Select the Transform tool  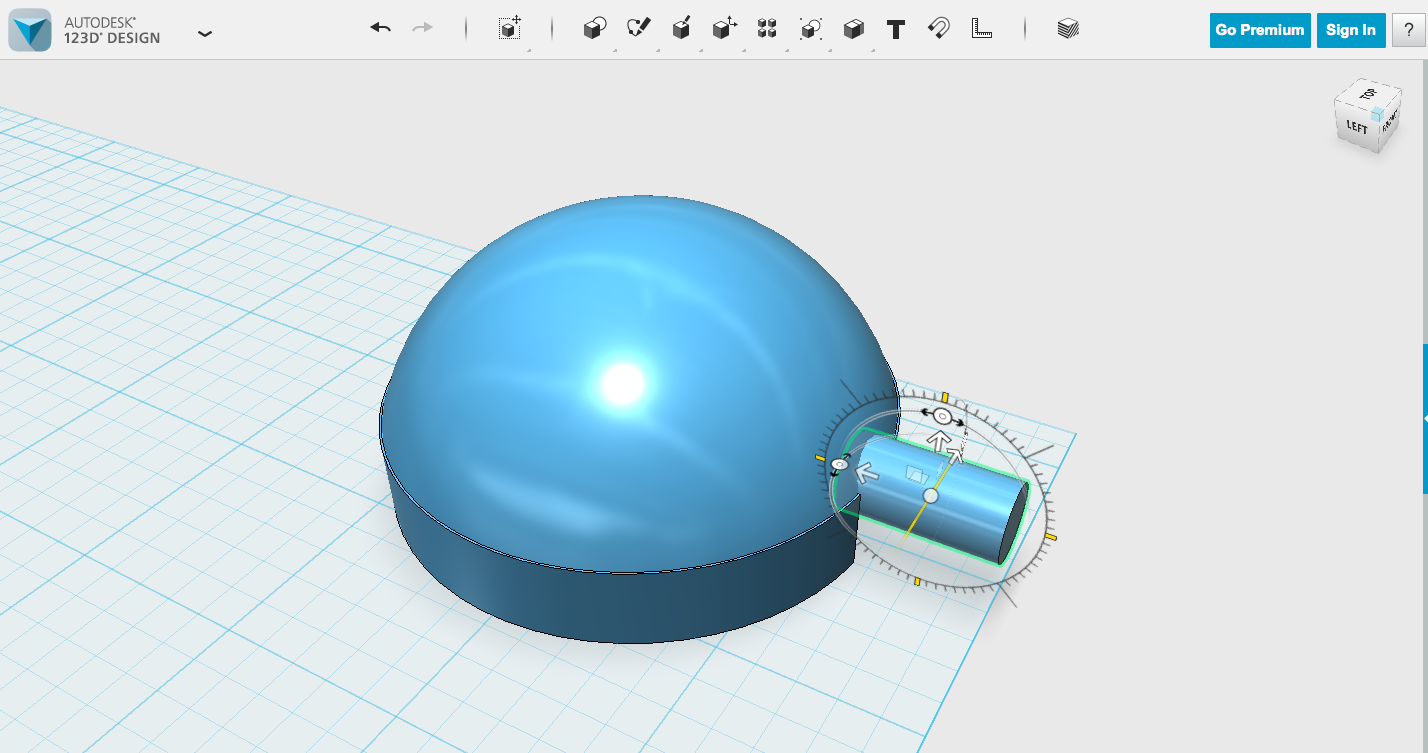pyautogui.click(x=509, y=28)
